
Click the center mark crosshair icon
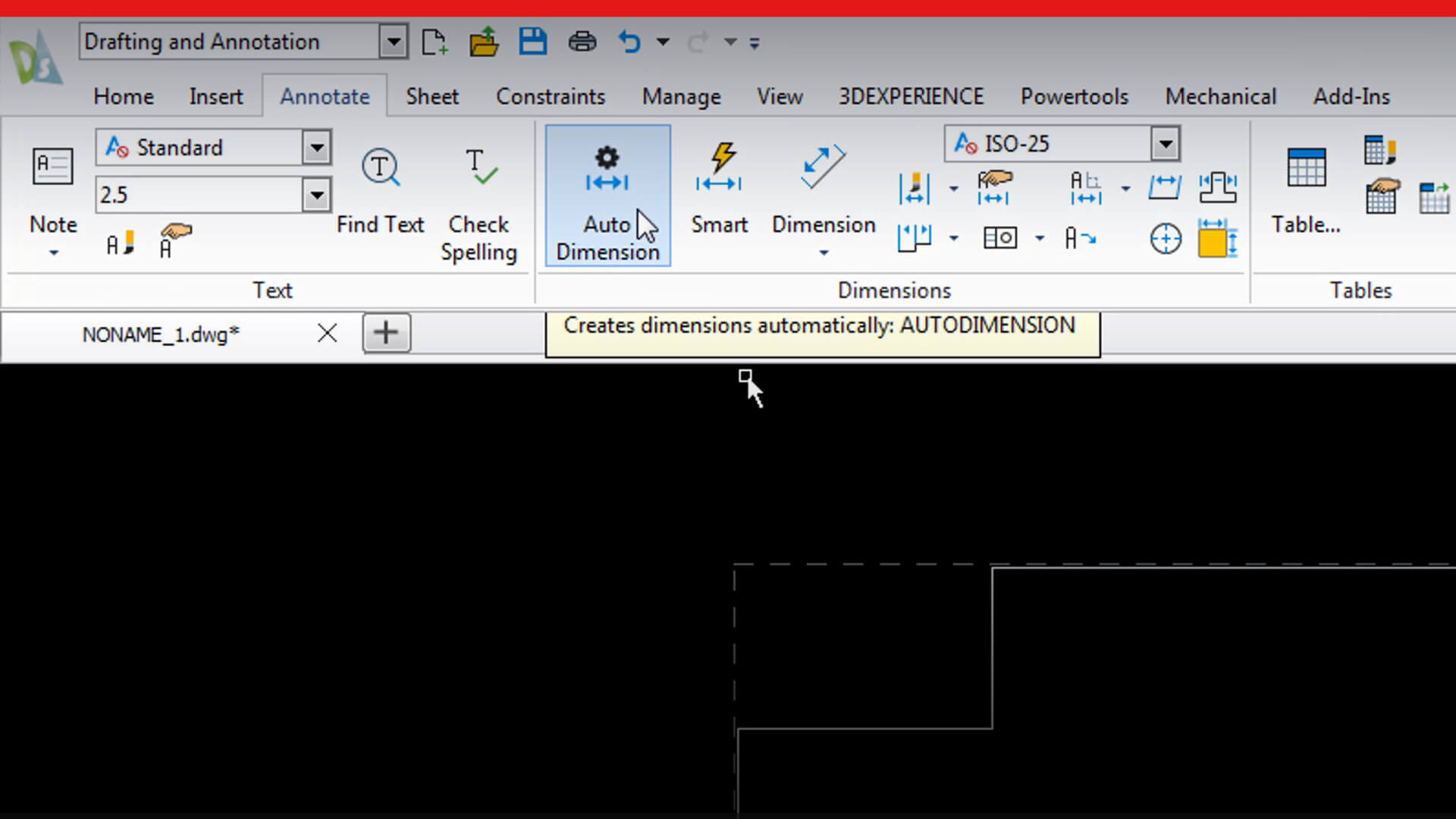point(1166,239)
